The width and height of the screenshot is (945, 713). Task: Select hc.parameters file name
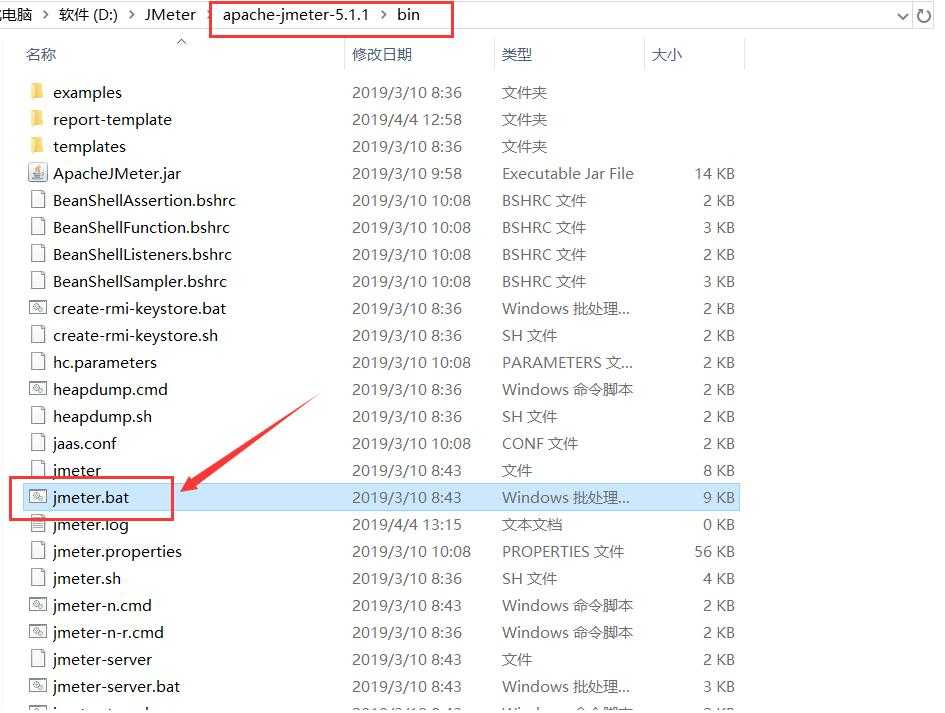point(105,362)
